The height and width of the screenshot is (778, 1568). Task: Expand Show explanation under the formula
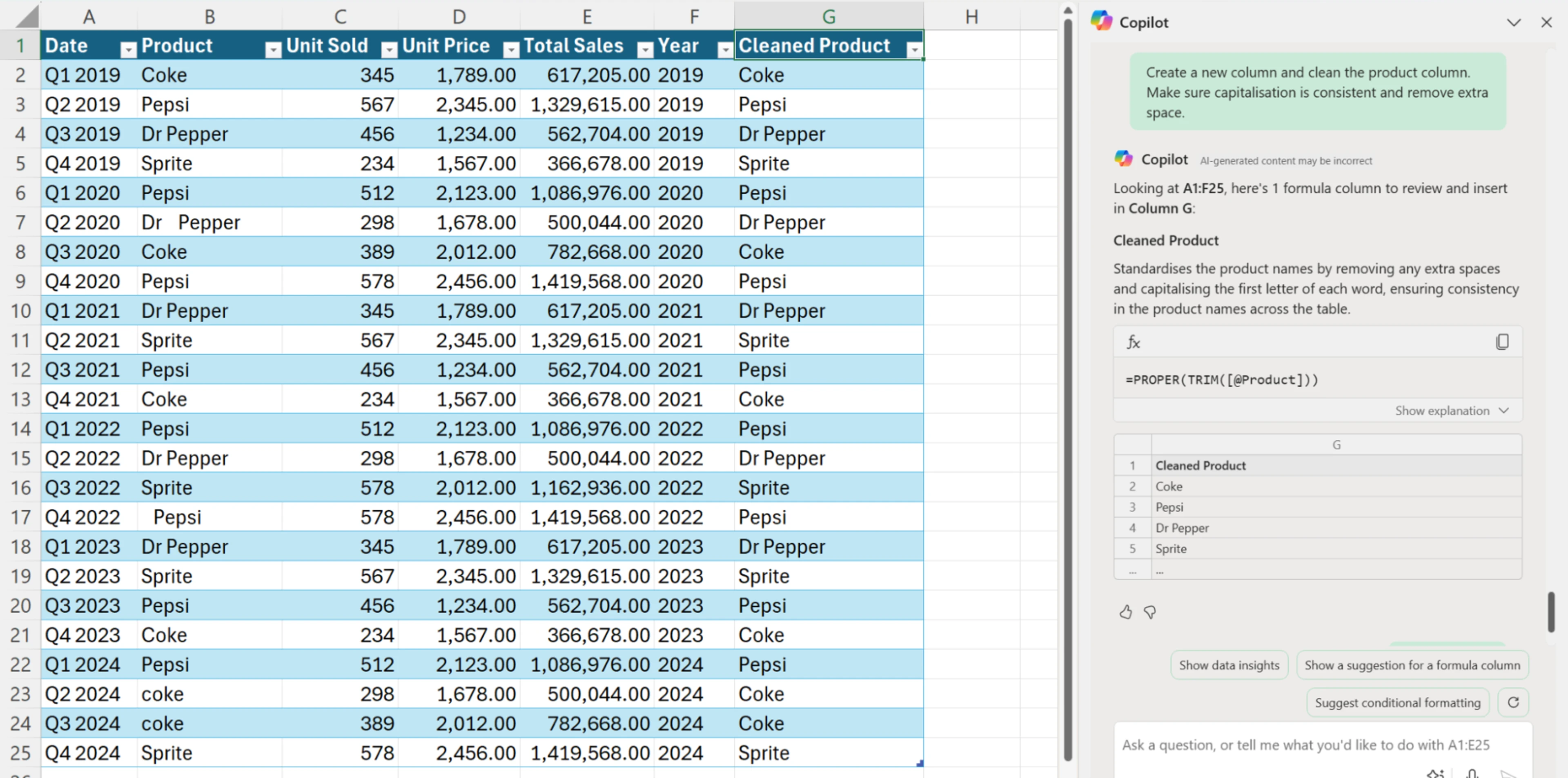pos(1452,411)
